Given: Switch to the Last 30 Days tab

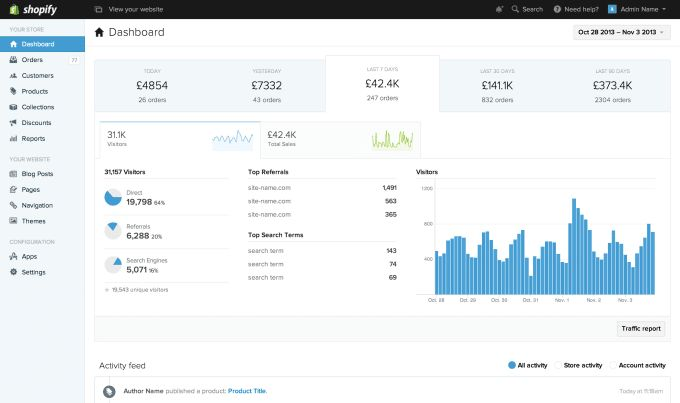Looking at the screenshot, I should click(x=497, y=85).
